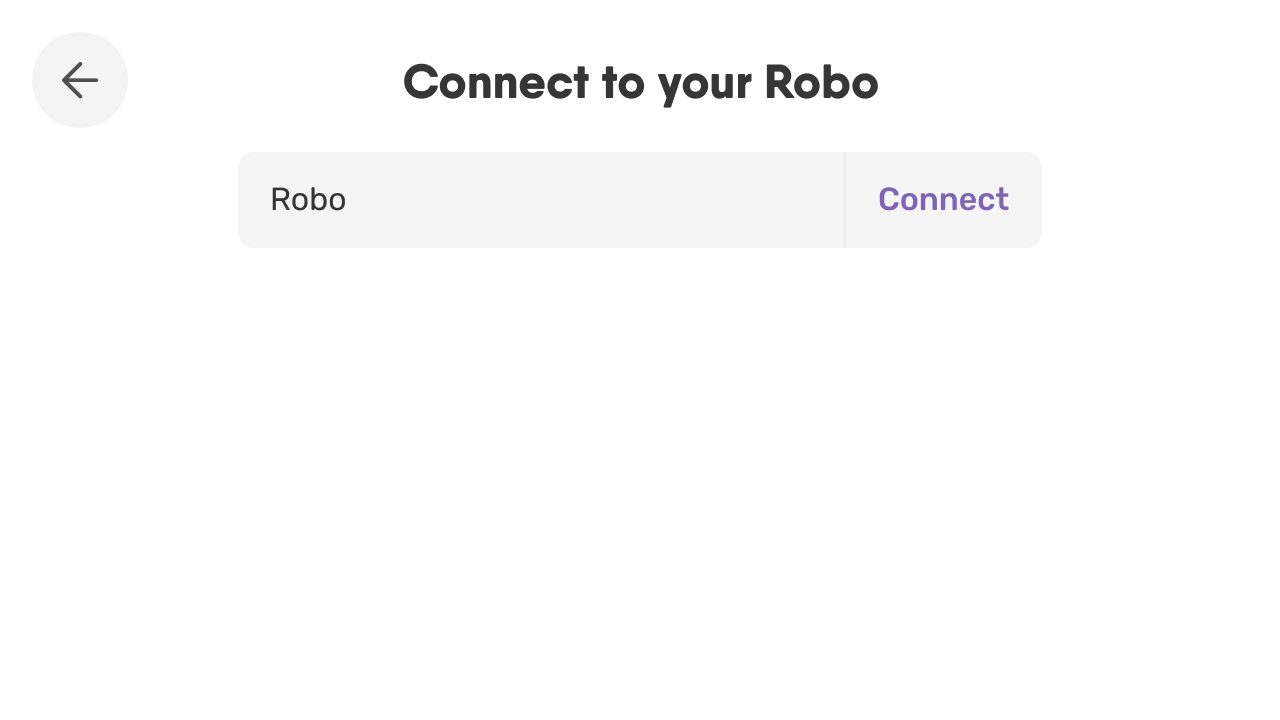Start connection with Connect beside Robo
The width and height of the screenshot is (1280, 720).
click(943, 200)
